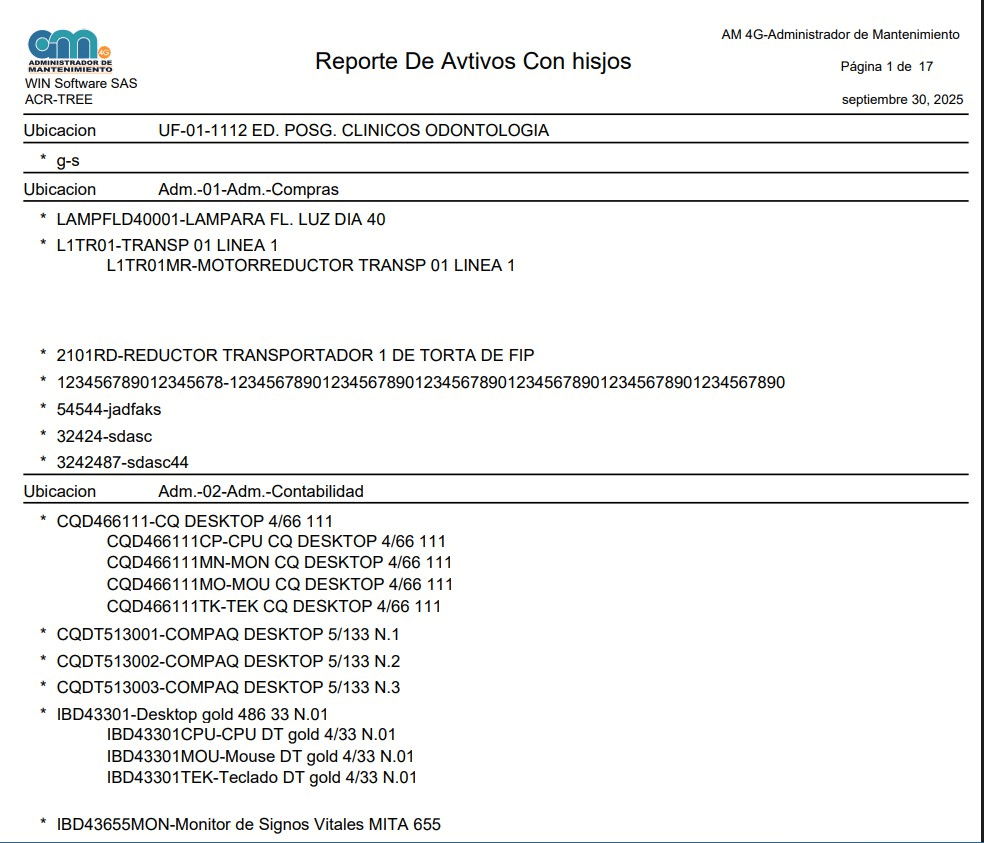This screenshot has height=843, width=984.
Task: Select the '54544-jadfaks' asset entry
Action: pos(108,409)
